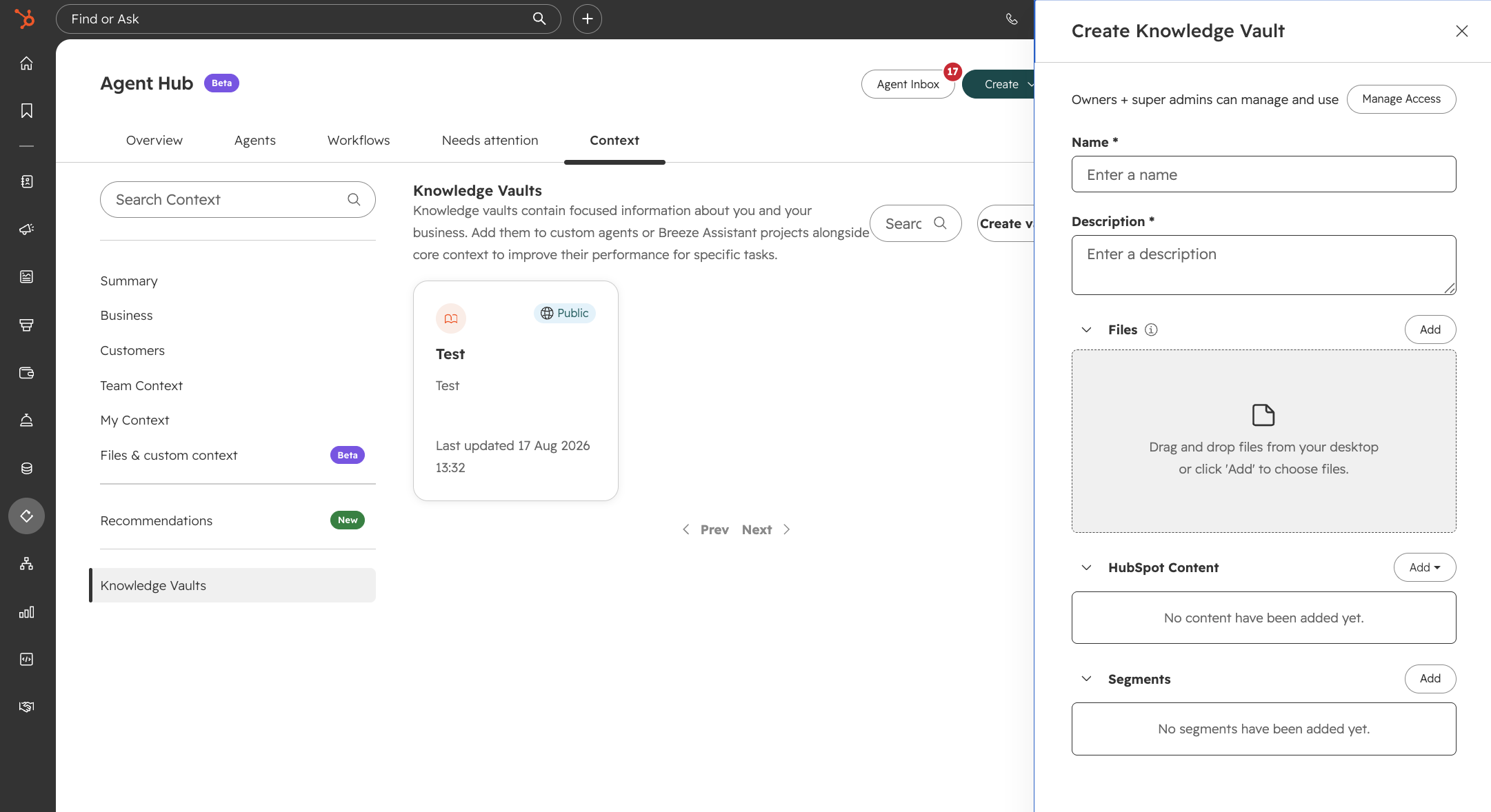Click the Public badge on Test vault
The width and height of the screenshot is (1491, 812).
click(565, 313)
